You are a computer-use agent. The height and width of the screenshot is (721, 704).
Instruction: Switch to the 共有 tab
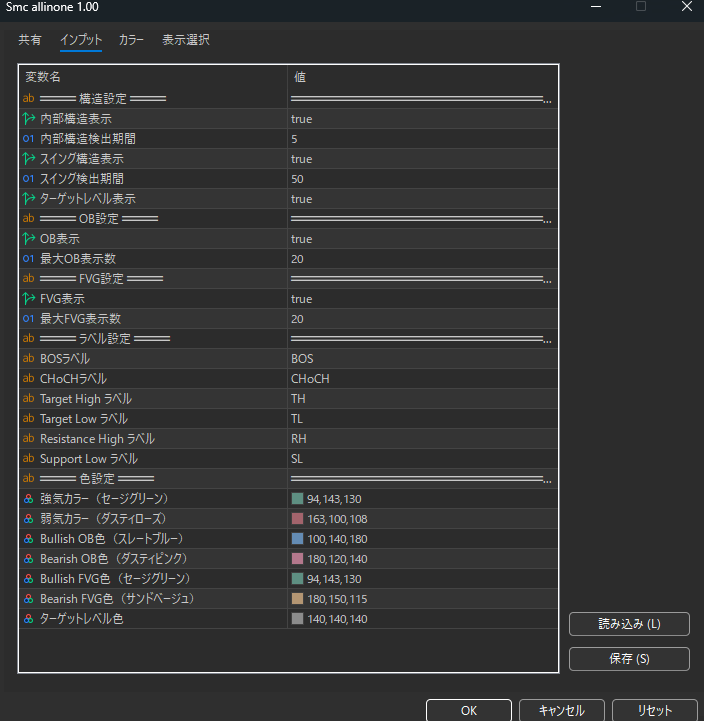point(29,40)
